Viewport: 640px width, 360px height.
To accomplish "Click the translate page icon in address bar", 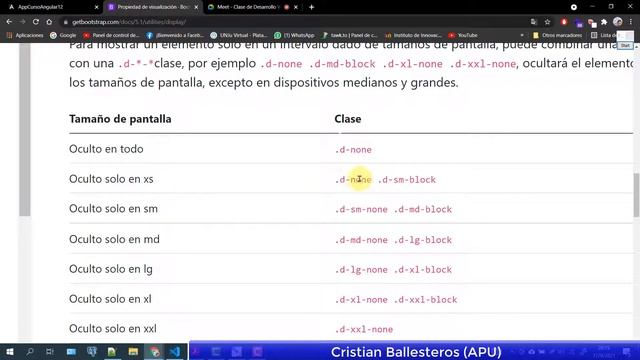I will coord(533,22).
